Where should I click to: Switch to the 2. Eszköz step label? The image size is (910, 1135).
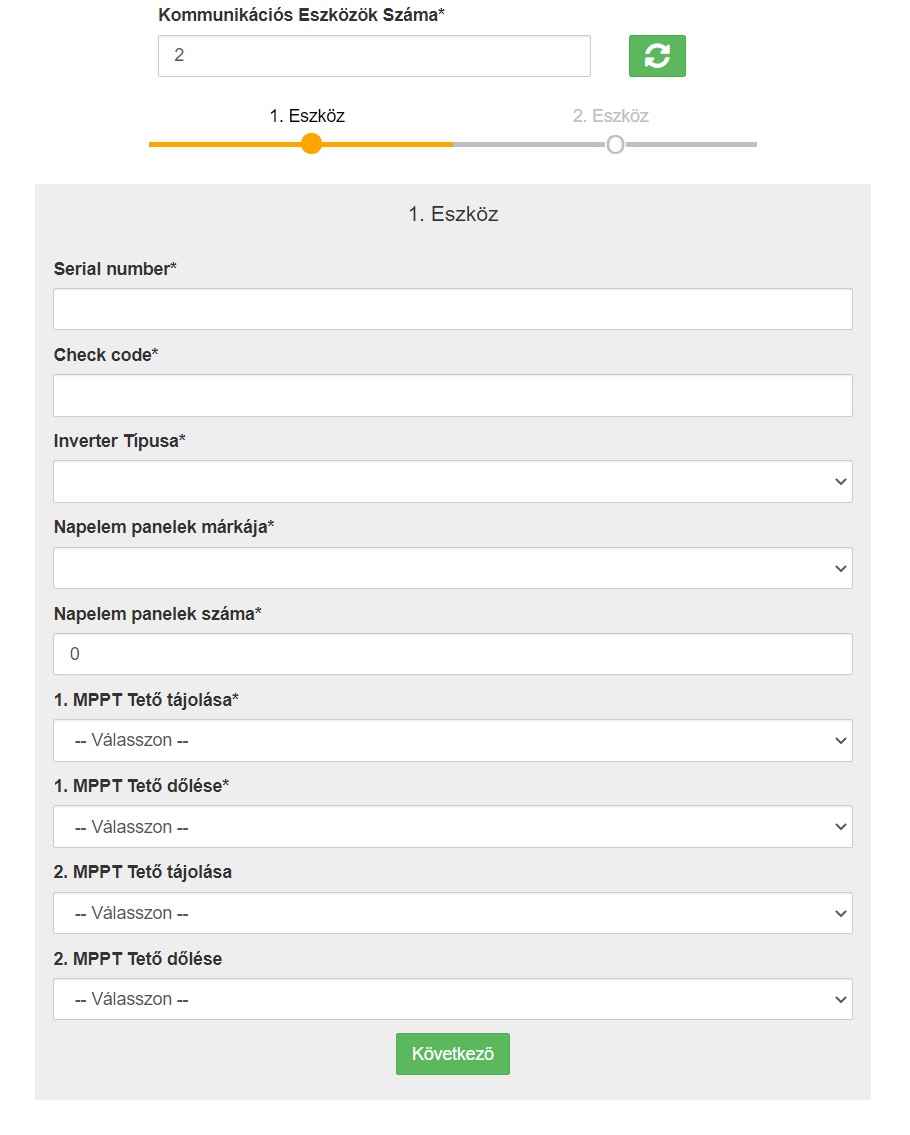click(610, 116)
